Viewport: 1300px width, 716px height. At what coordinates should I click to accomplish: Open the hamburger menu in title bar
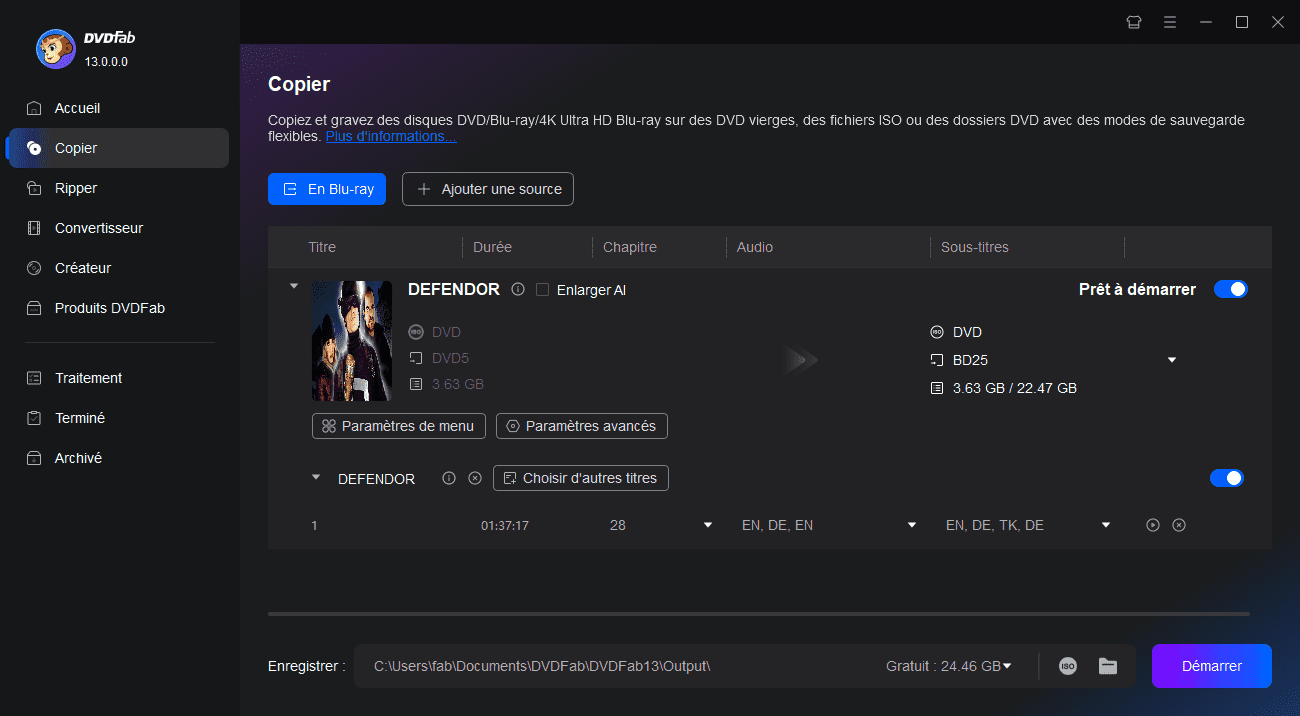pos(1170,22)
